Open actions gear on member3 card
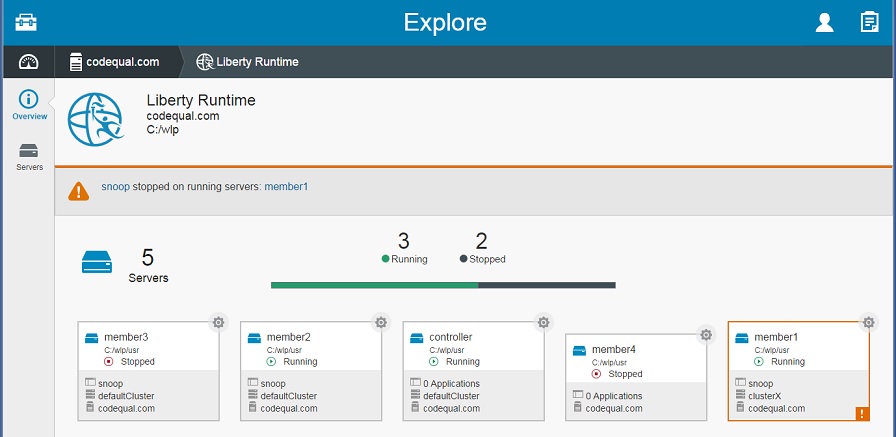 [218, 323]
